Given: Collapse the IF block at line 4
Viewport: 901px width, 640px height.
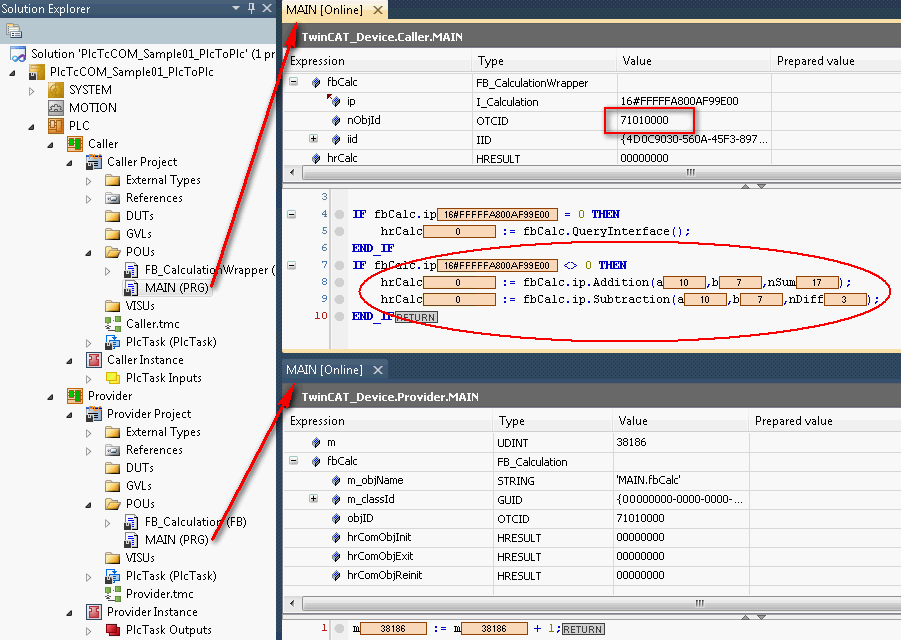Looking at the screenshot, I should [292, 214].
